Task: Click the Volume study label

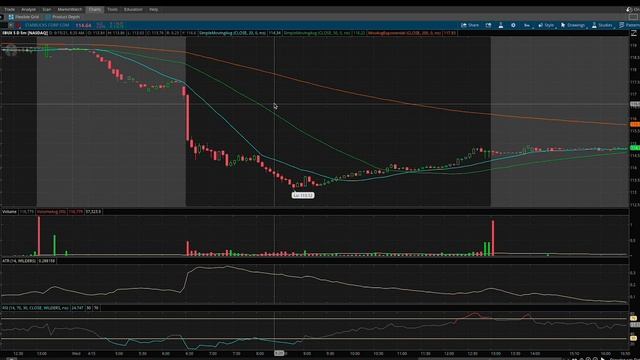Action: point(9,212)
